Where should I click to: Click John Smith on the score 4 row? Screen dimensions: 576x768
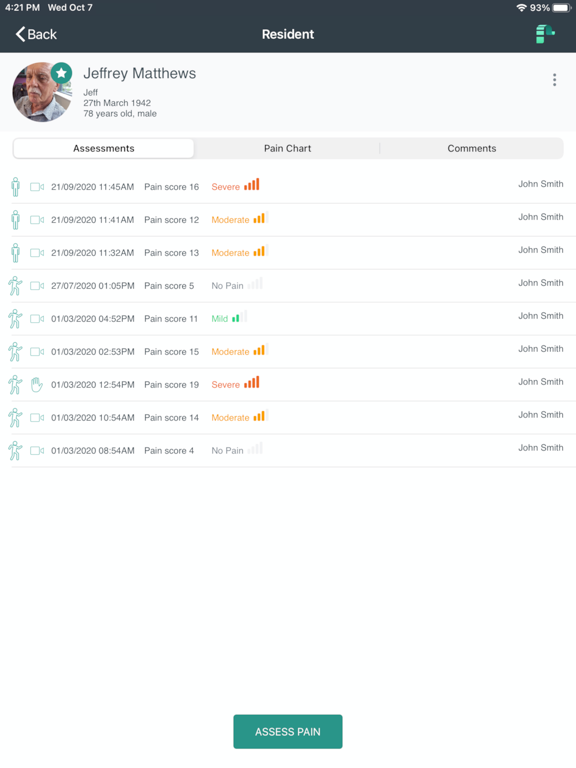coord(541,447)
